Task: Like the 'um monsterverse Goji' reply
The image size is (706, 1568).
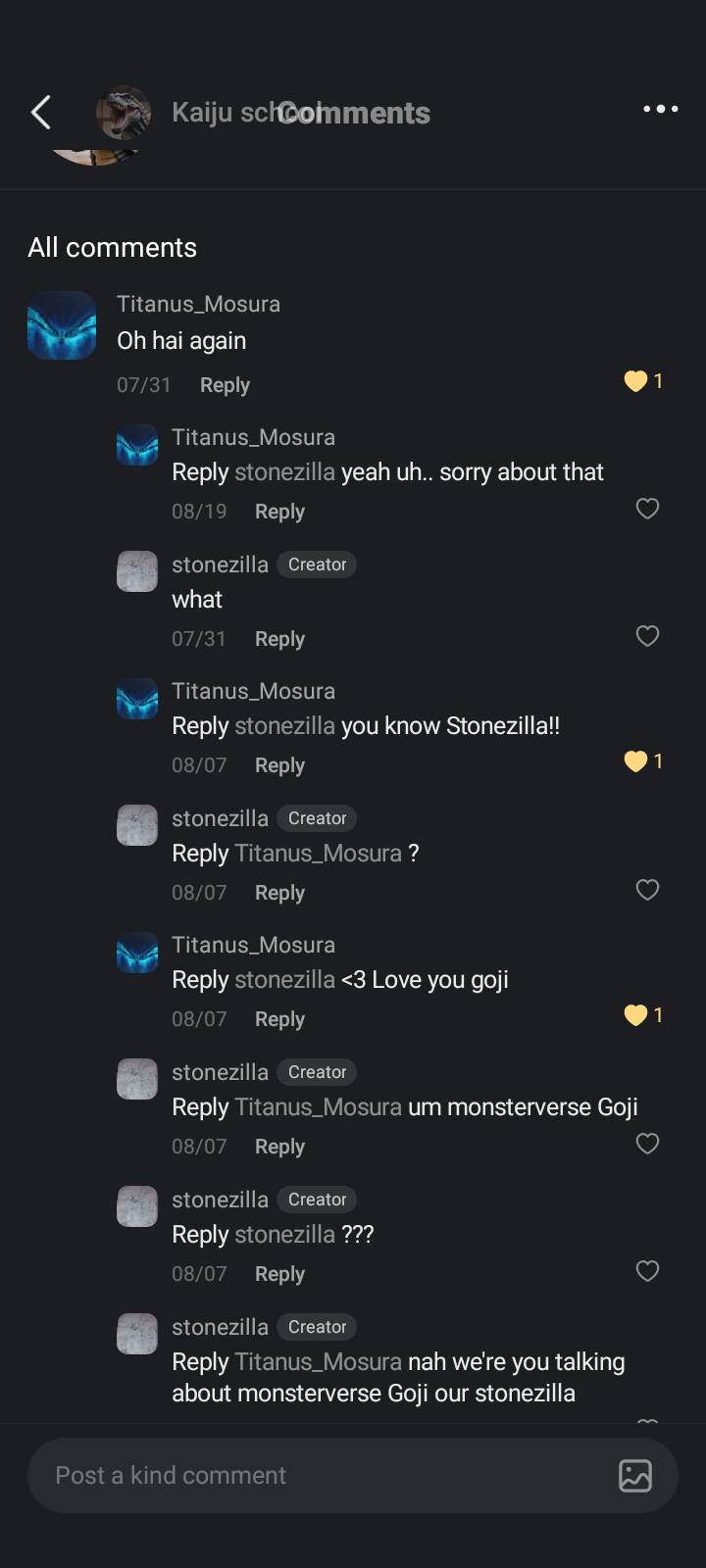Action: tap(647, 1144)
